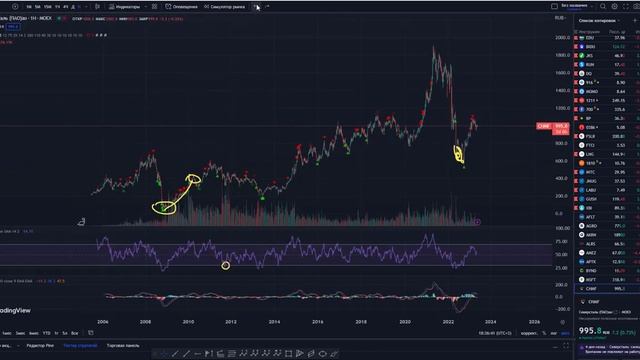The image size is (640, 360).
Task: Open price scale settings gear near time axis
Action: pos(562,322)
